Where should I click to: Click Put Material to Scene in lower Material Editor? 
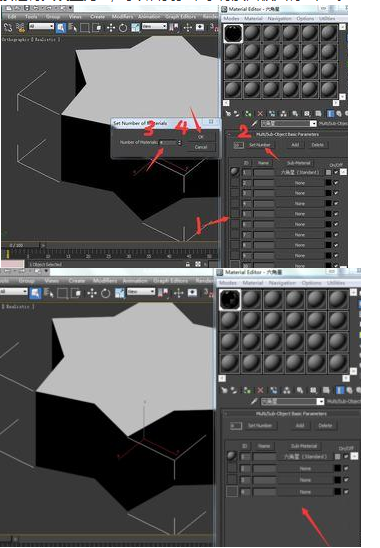(x=234, y=390)
